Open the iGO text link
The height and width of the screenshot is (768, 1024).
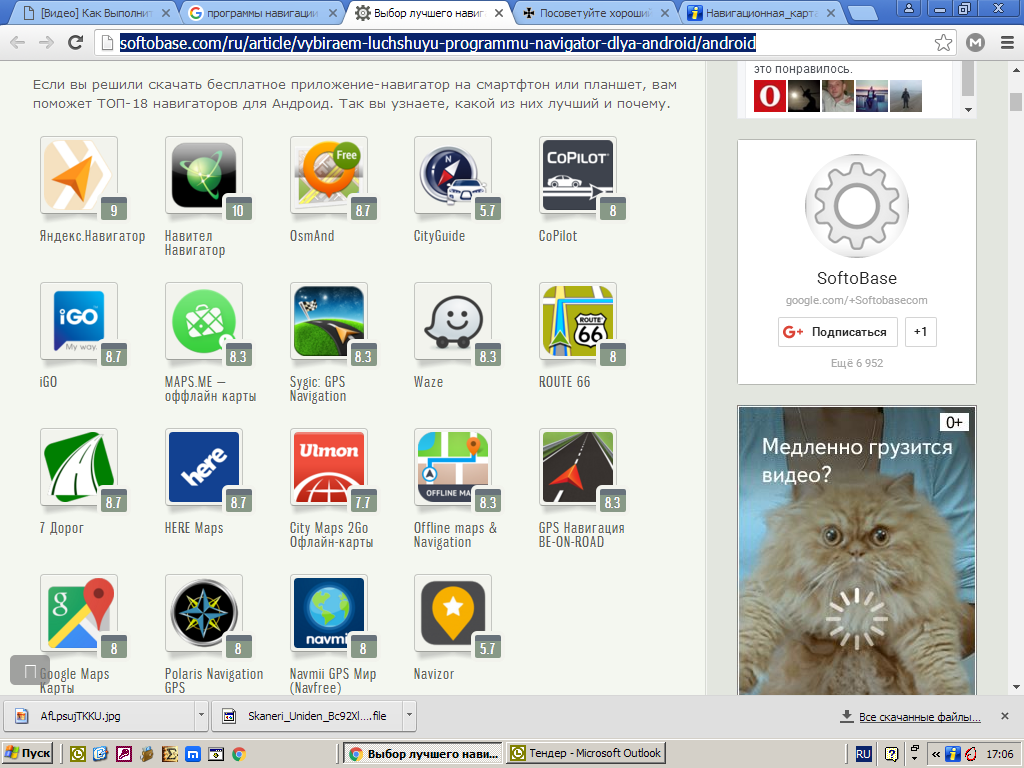pyautogui.click(x=48, y=382)
